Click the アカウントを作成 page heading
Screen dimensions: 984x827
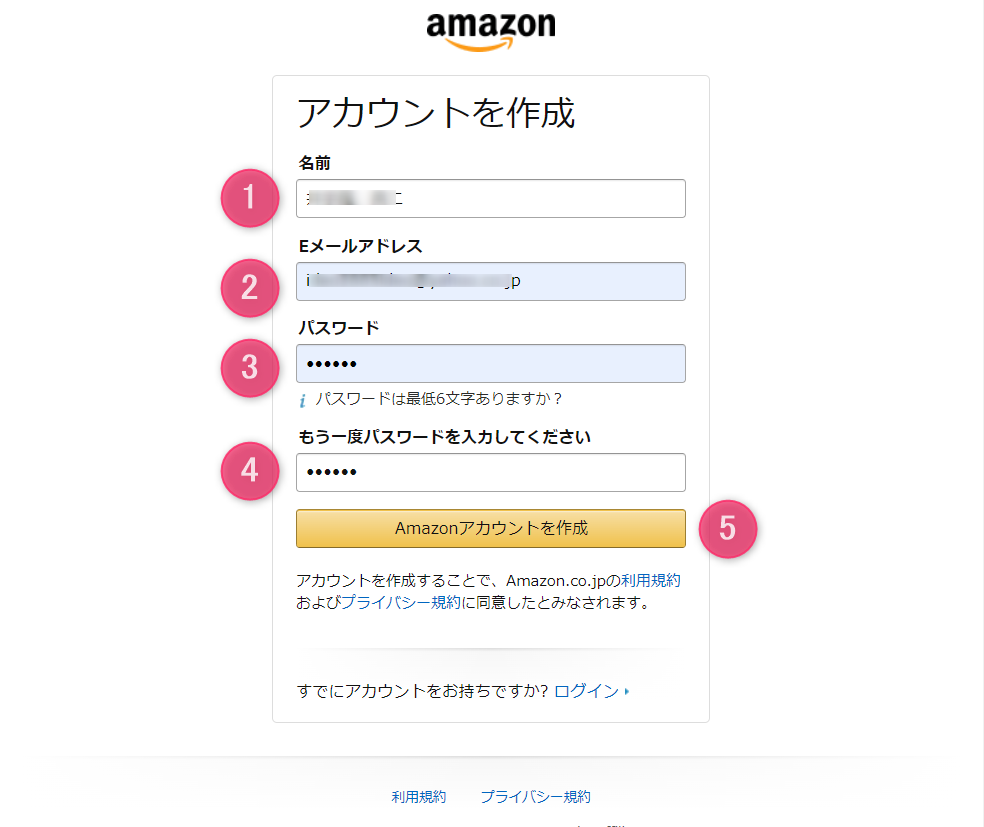436,114
